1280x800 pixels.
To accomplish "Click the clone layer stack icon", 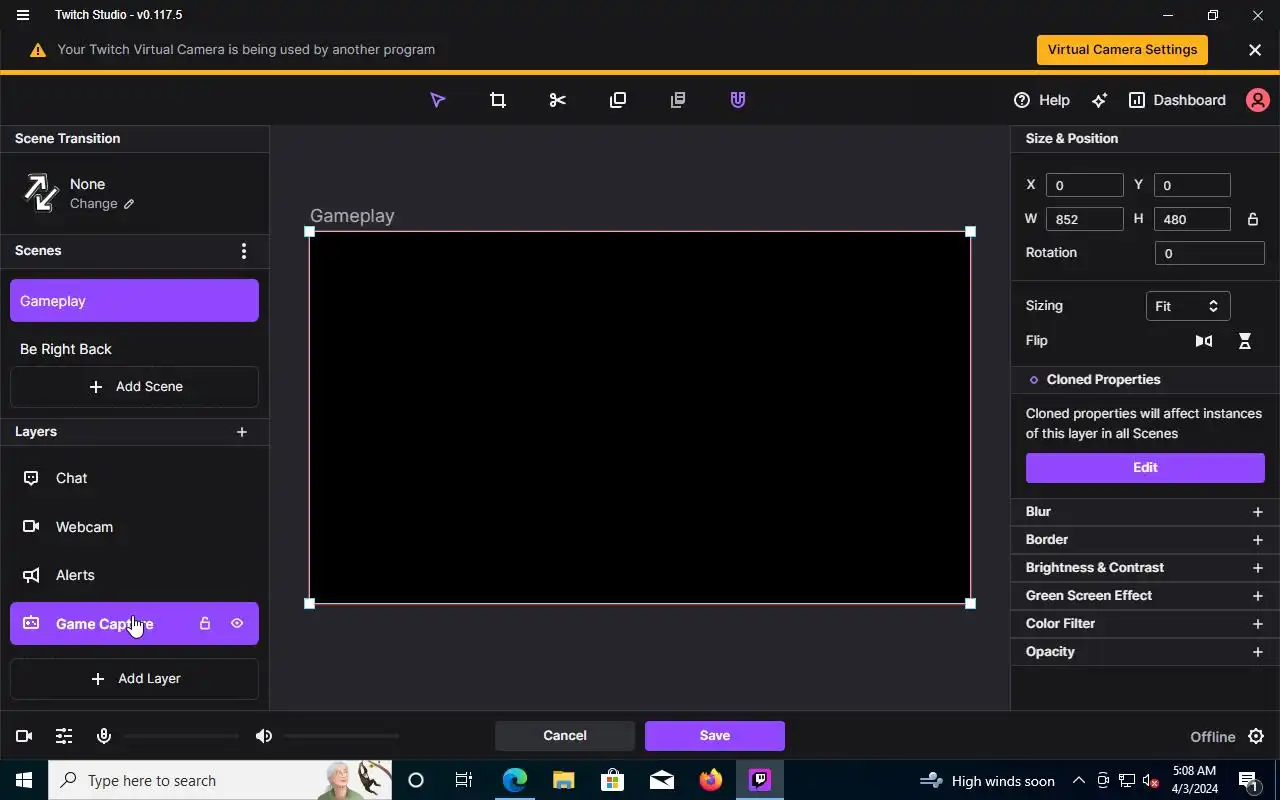I will tap(677, 100).
